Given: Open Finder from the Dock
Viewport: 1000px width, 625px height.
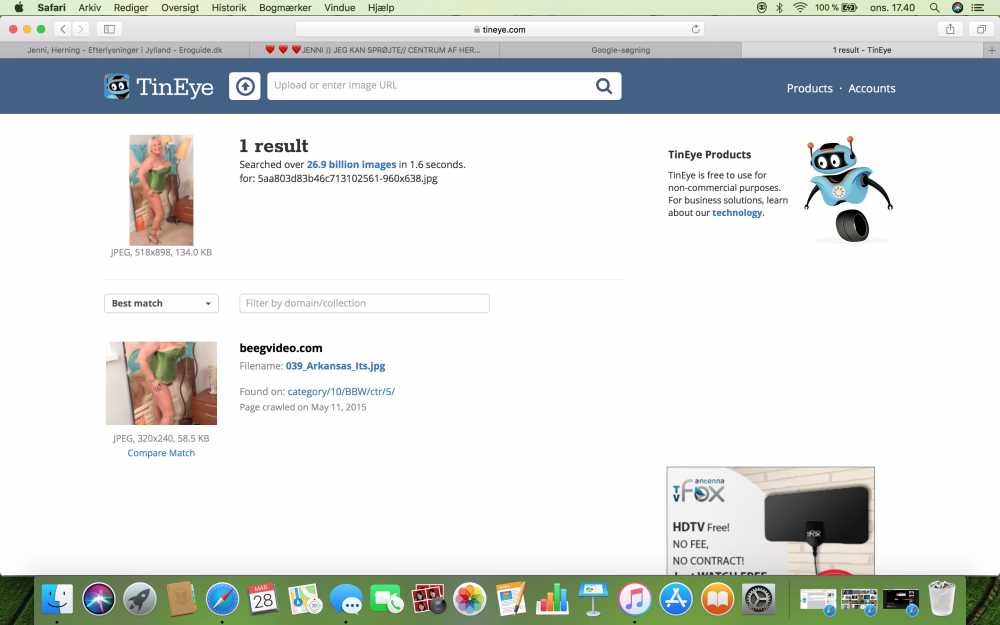Looking at the screenshot, I should click(57, 599).
